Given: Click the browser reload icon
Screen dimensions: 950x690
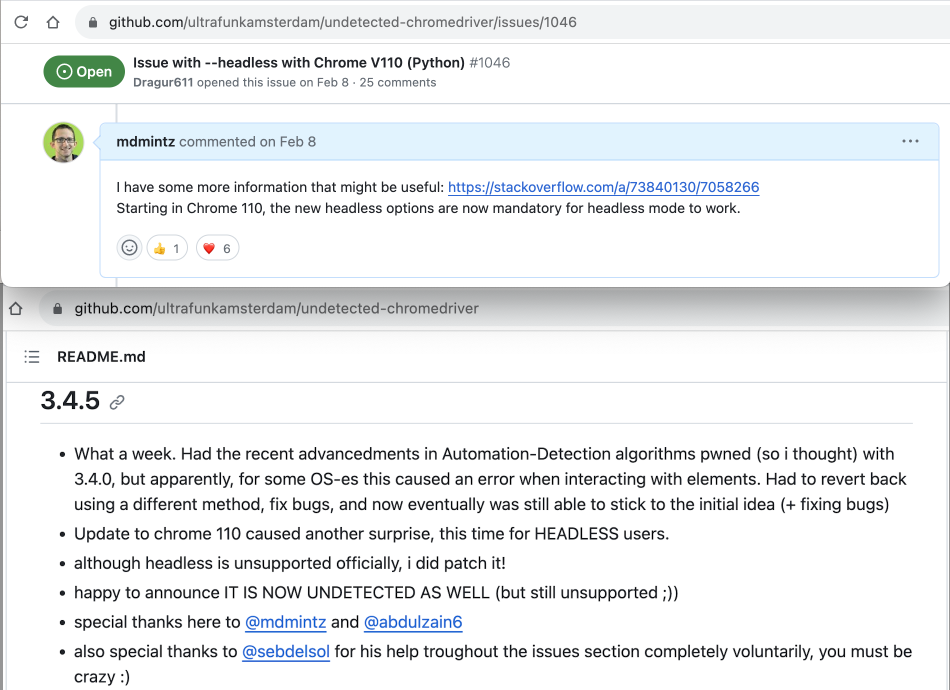Looking at the screenshot, I should pyautogui.click(x=21, y=22).
